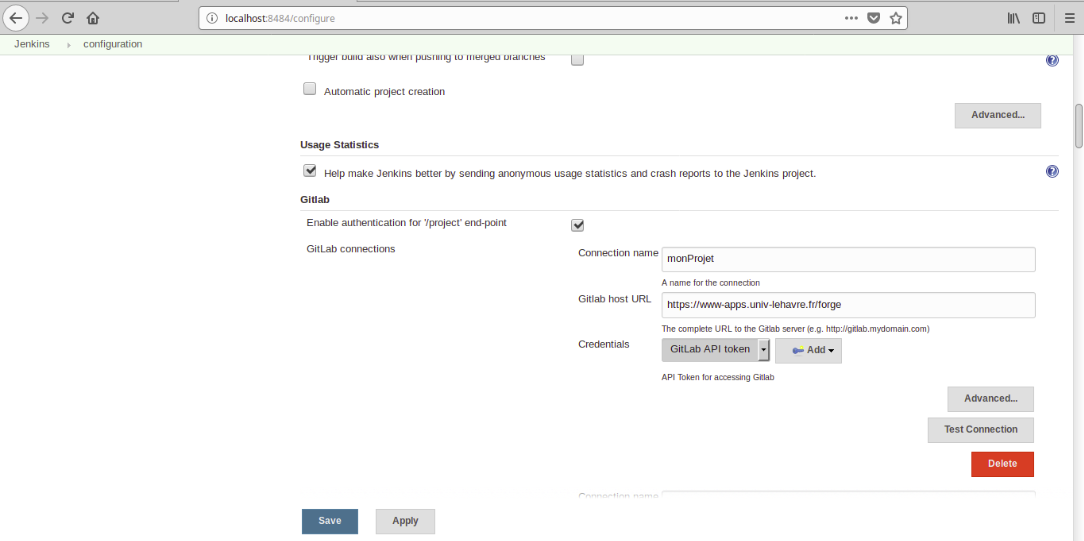Open Firefox library icon

point(1014,18)
